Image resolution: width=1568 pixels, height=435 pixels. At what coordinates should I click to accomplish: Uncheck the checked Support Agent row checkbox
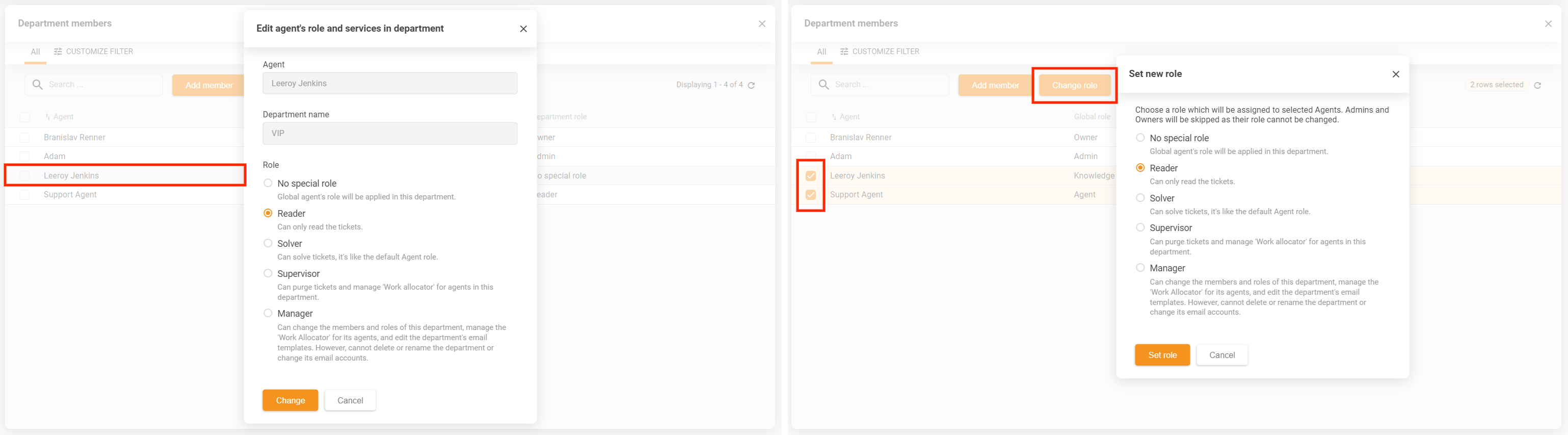click(810, 195)
